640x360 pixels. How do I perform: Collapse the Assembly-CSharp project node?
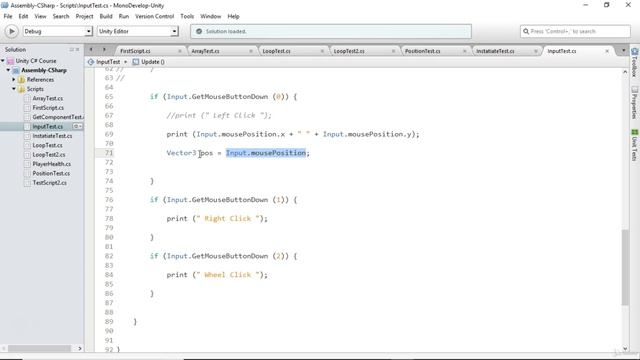tap(8, 70)
